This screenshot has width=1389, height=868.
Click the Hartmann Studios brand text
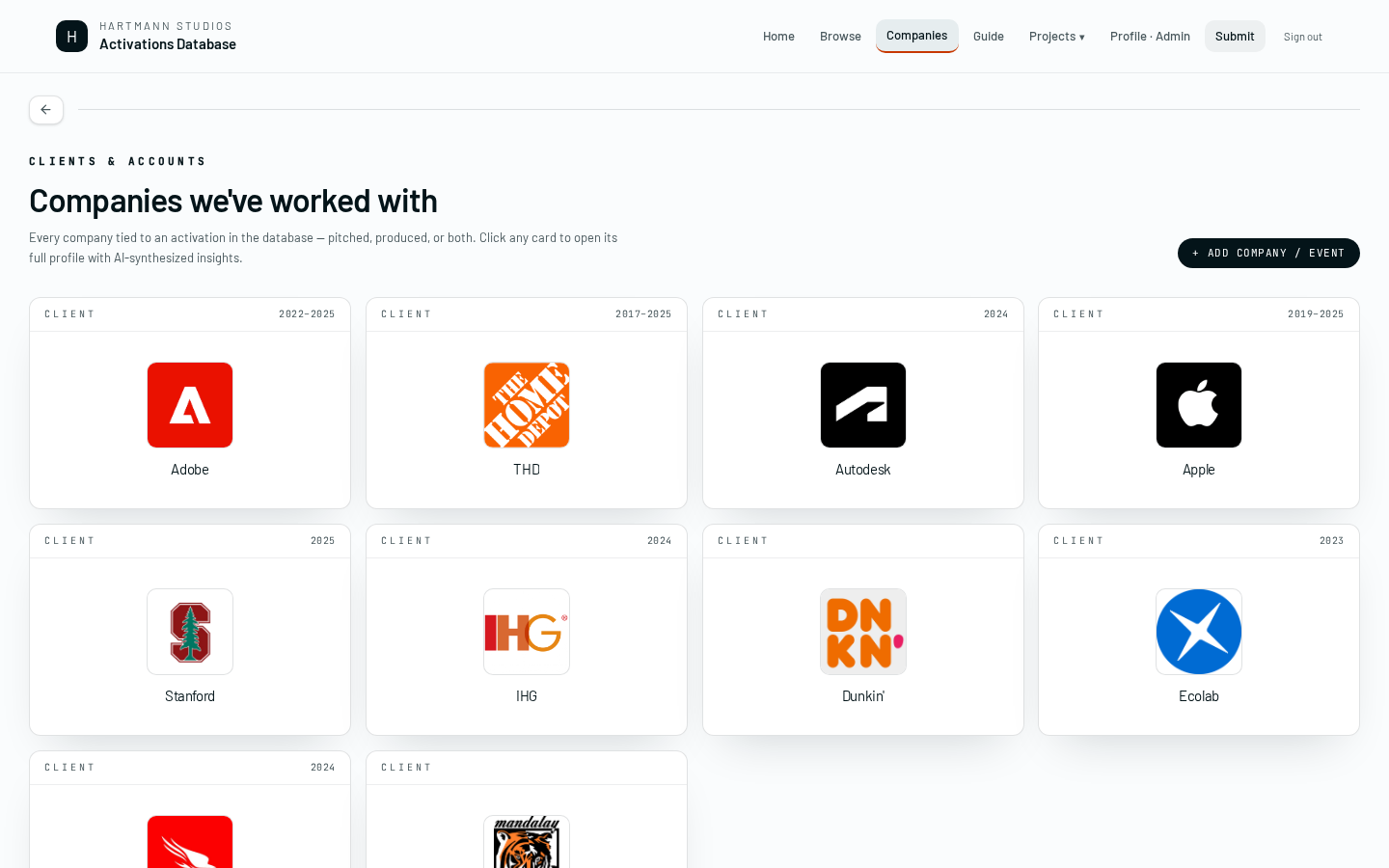click(x=166, y=26)
